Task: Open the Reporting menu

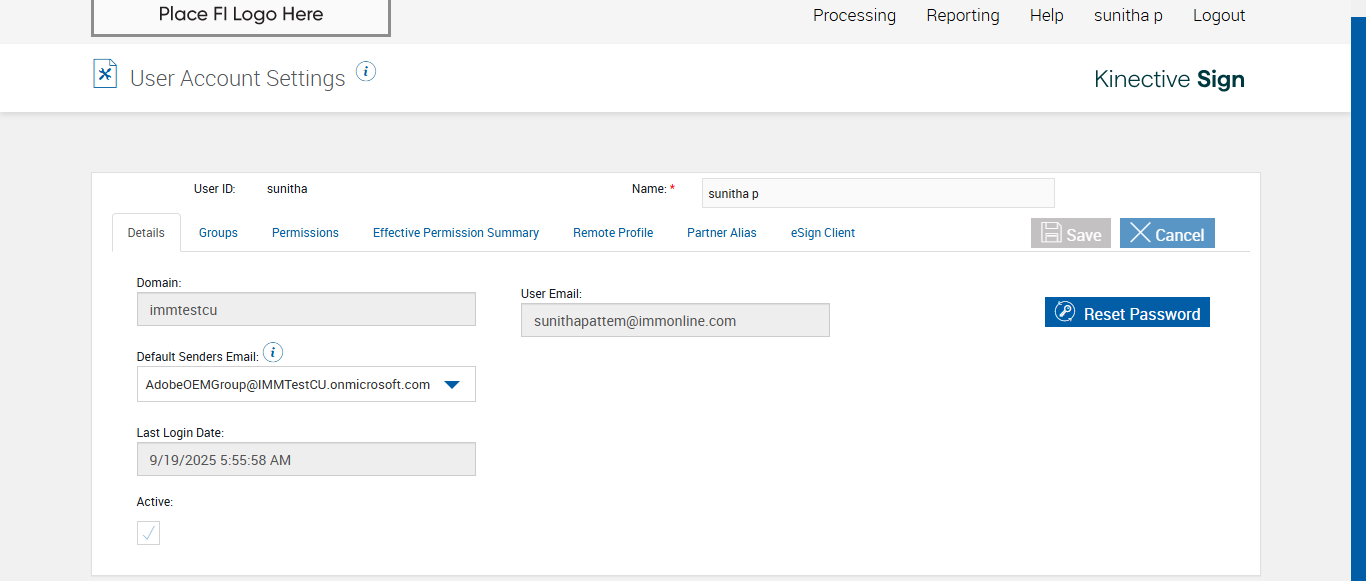Action: click(963, 16)
